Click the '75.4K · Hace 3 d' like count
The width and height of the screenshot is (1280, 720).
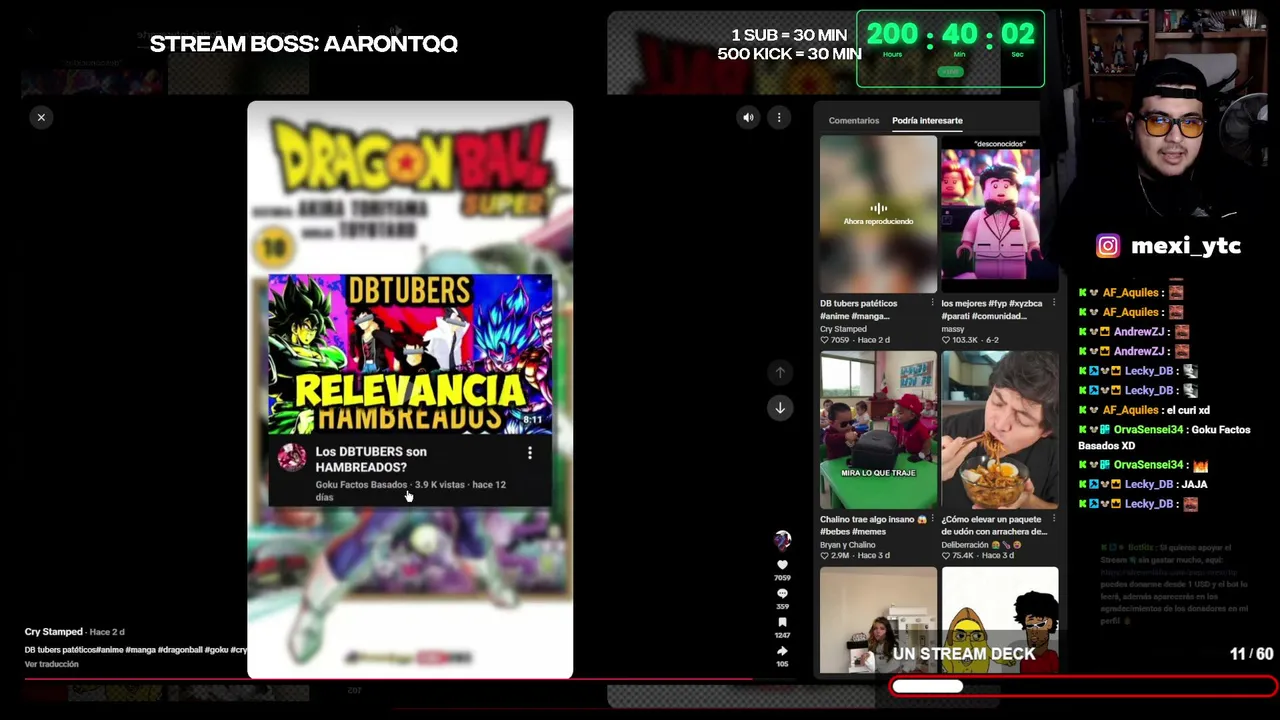(x=977, y=555)
